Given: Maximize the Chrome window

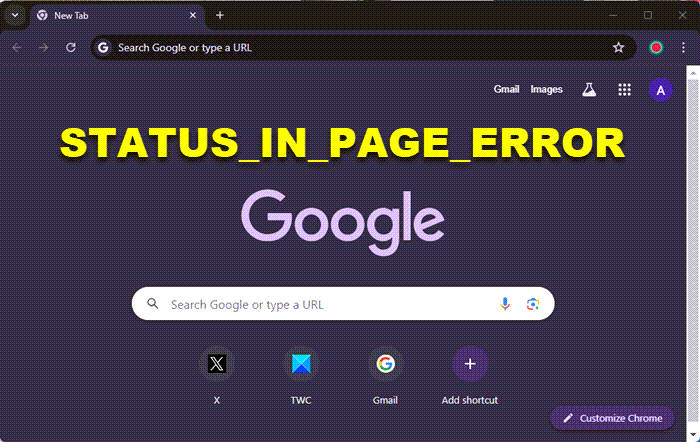Looking at the screenshot, I should tap(648, 15).
